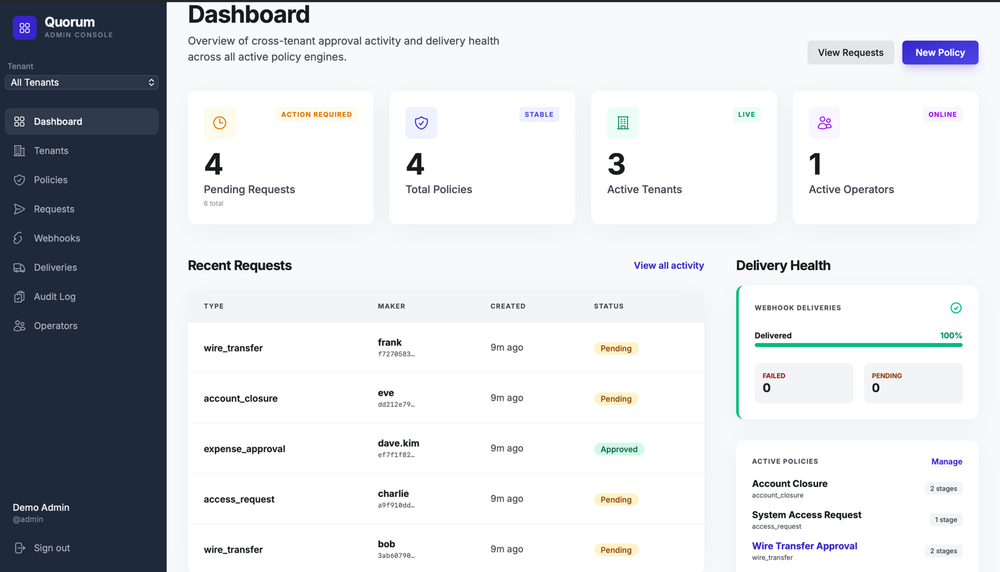Click the shield icon on Total Policies card
Screen dimensions: 1000x572
click(x=421, y=123)
